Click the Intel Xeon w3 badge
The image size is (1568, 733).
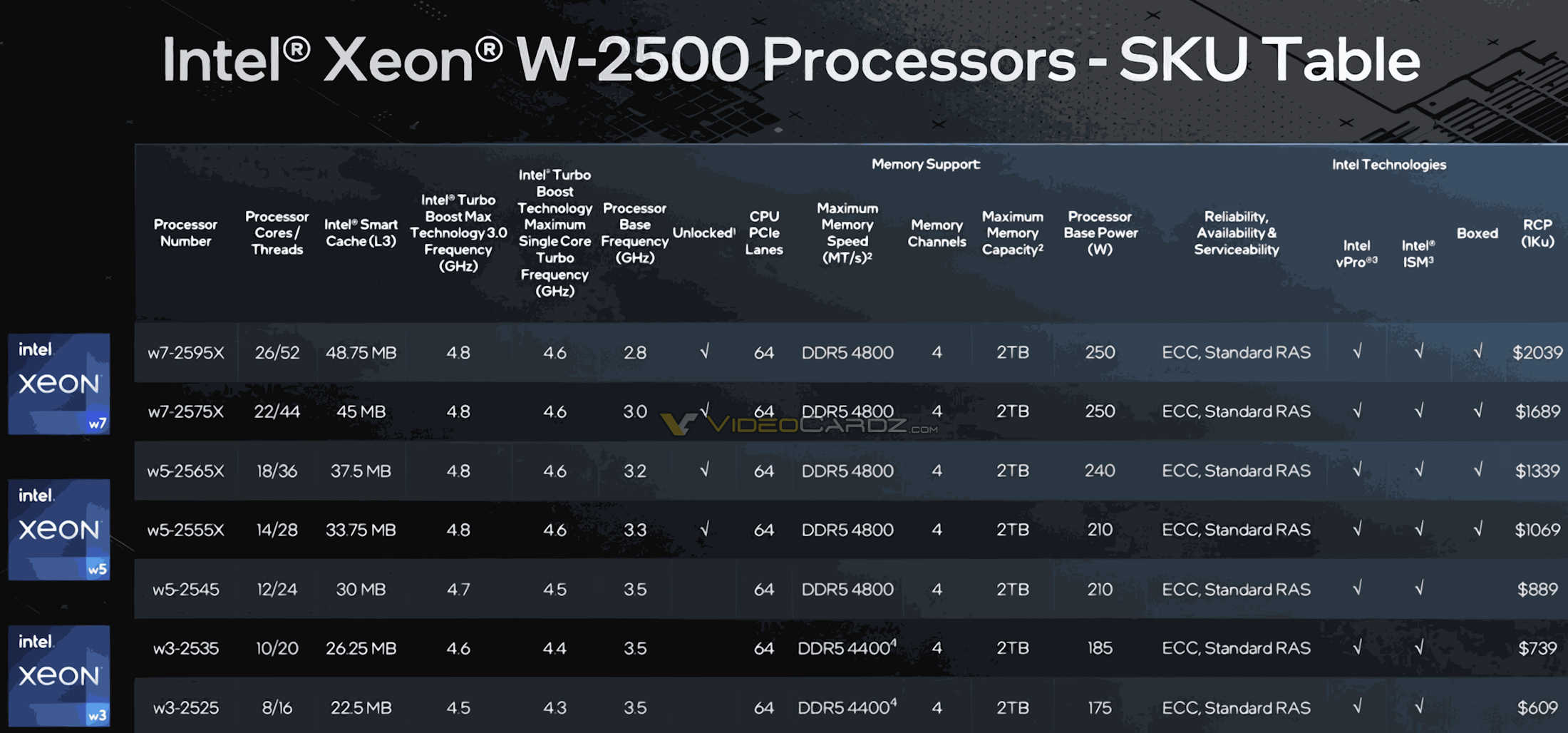coord(59,675)
